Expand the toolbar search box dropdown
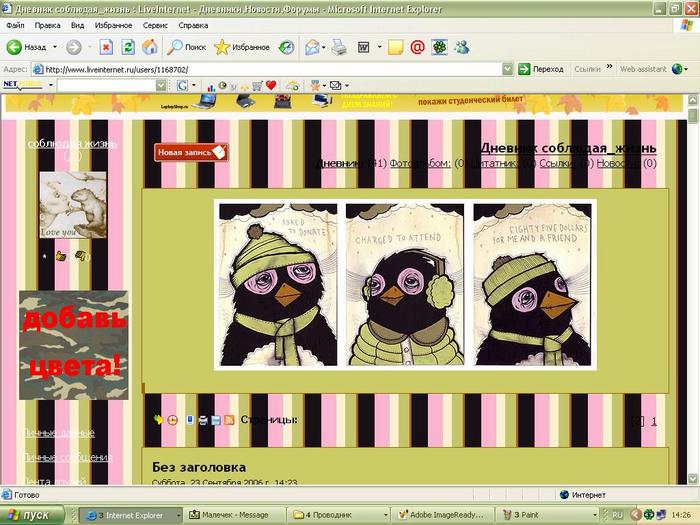The image size is (700, 525). (x=161, y=85)
